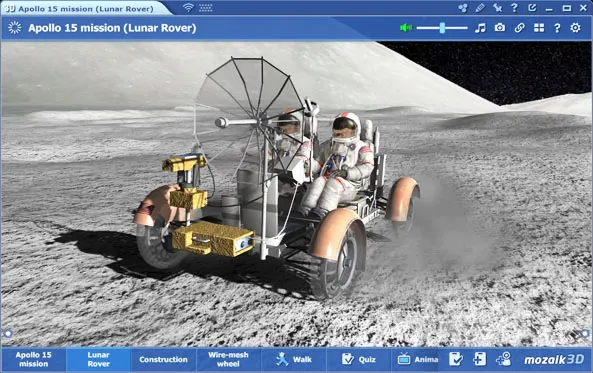The image size is (593, 373).
Task: Take a screenshot with the camera icon
Action: coord(500,28)
